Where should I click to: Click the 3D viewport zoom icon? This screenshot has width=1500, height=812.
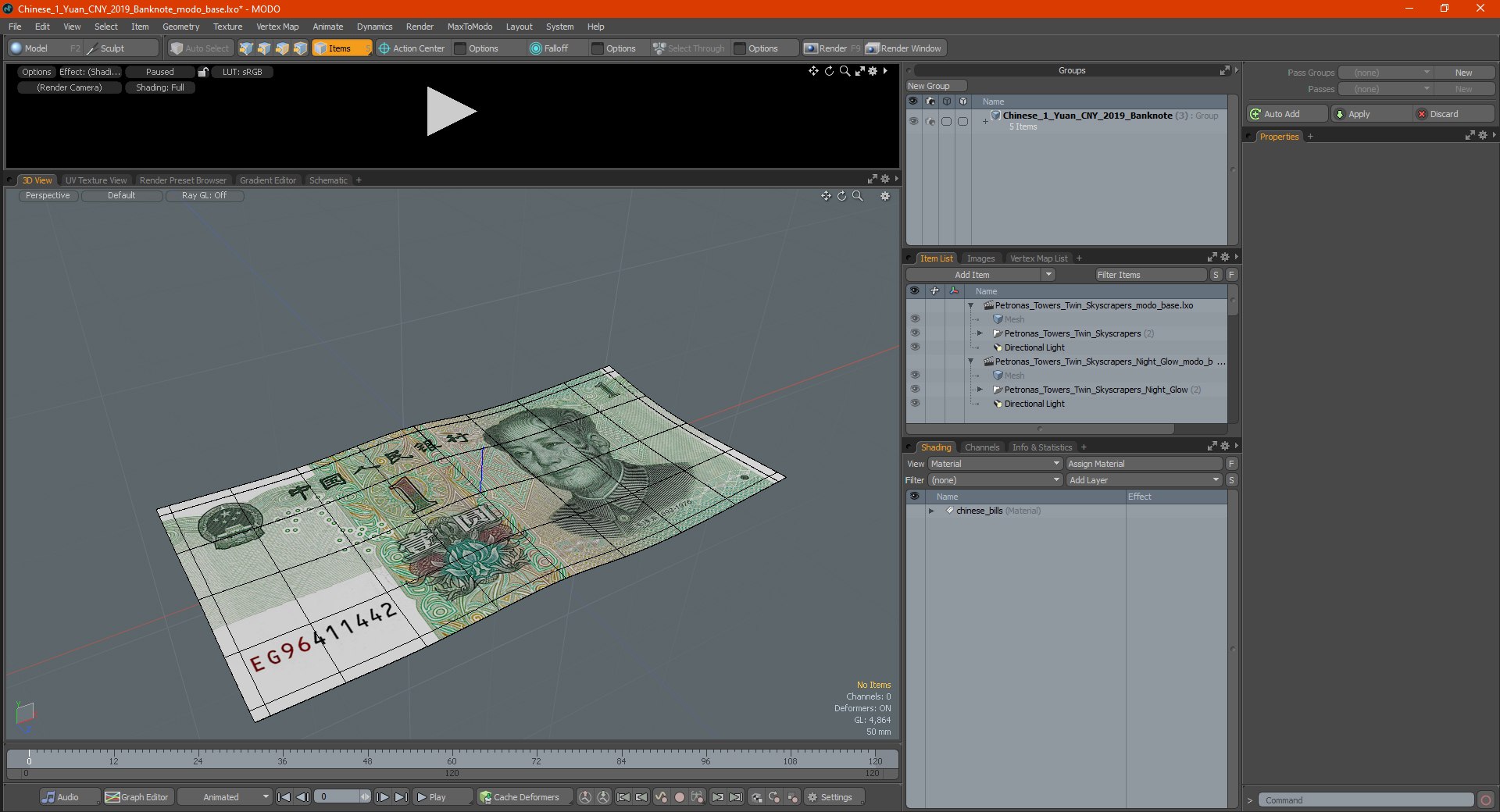click(857, 196)
